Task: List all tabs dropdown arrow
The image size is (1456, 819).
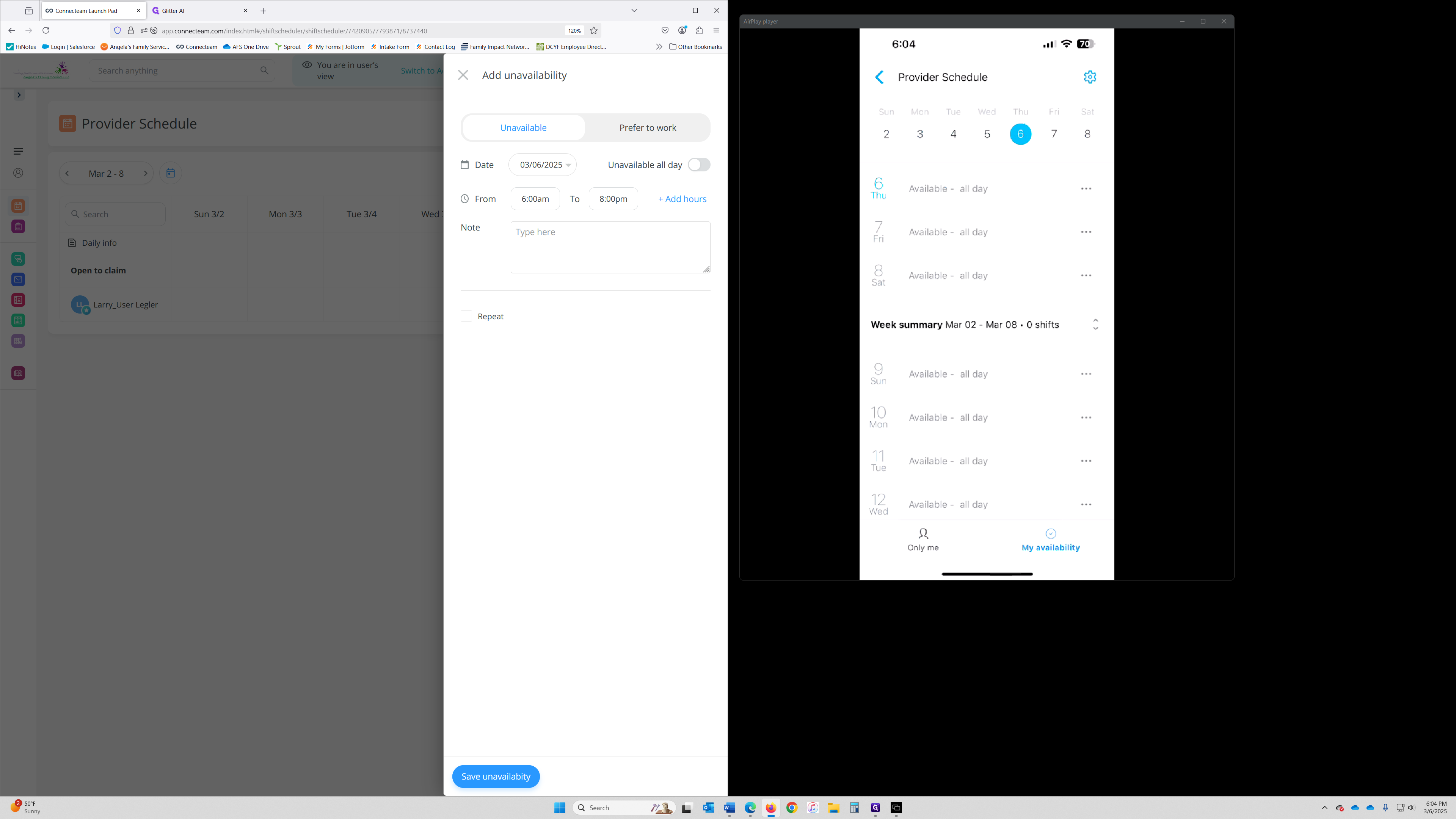Action: (634, 11)
